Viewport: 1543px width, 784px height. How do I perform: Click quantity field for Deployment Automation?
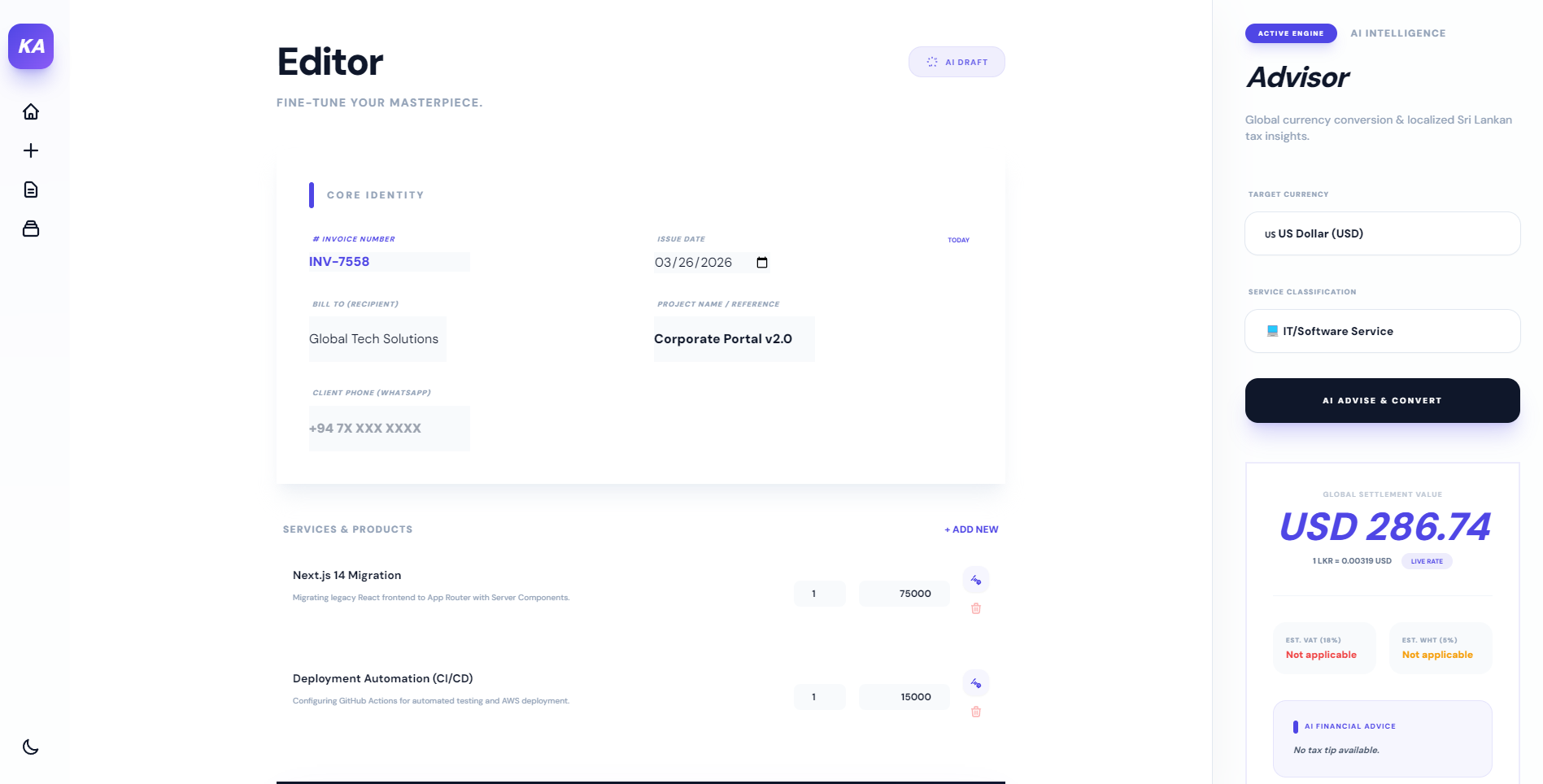(819, 697)
